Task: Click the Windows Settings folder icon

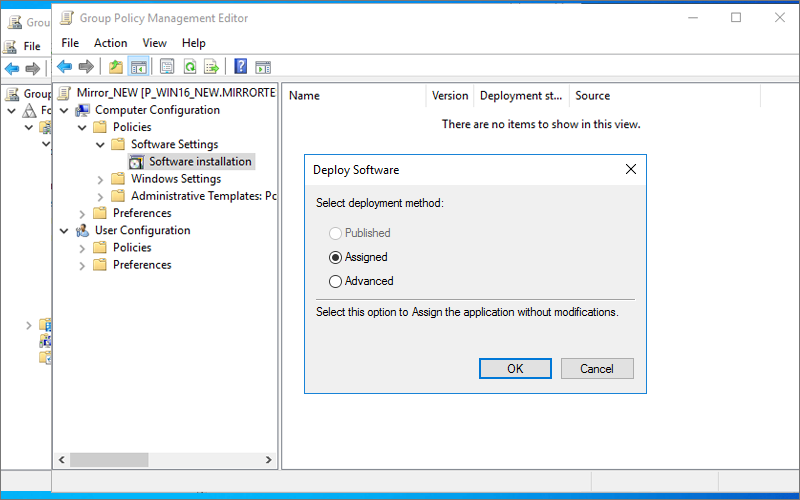Action: click(x=118, y=179)
